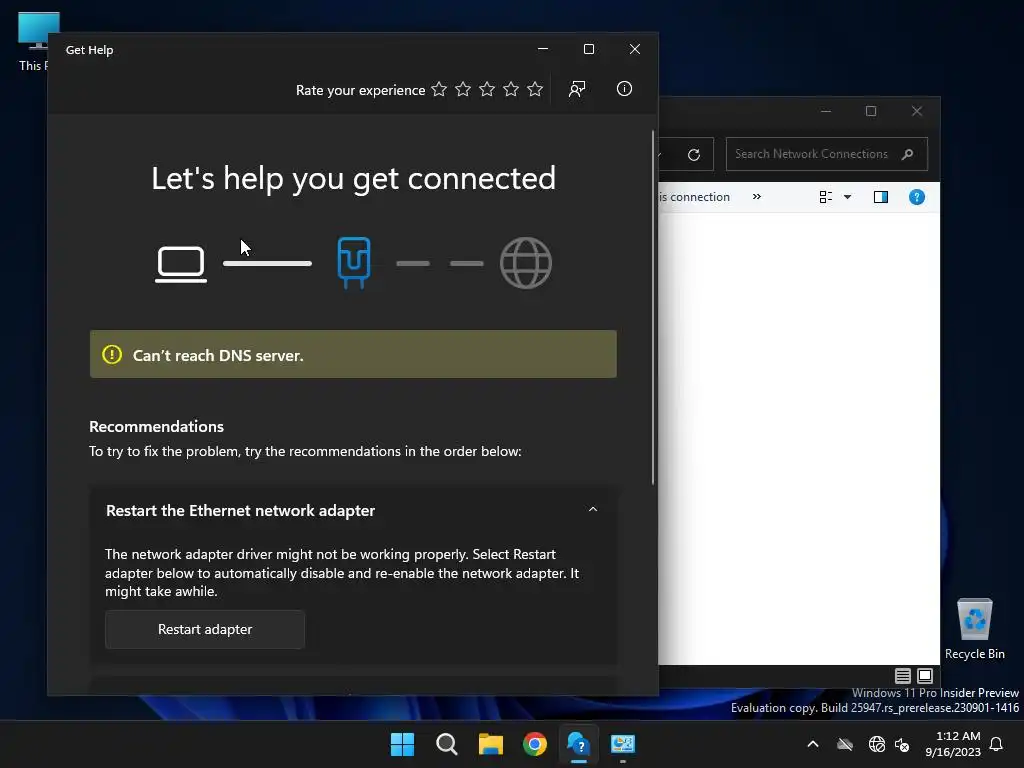Open taskbar Search

(447, 744)
